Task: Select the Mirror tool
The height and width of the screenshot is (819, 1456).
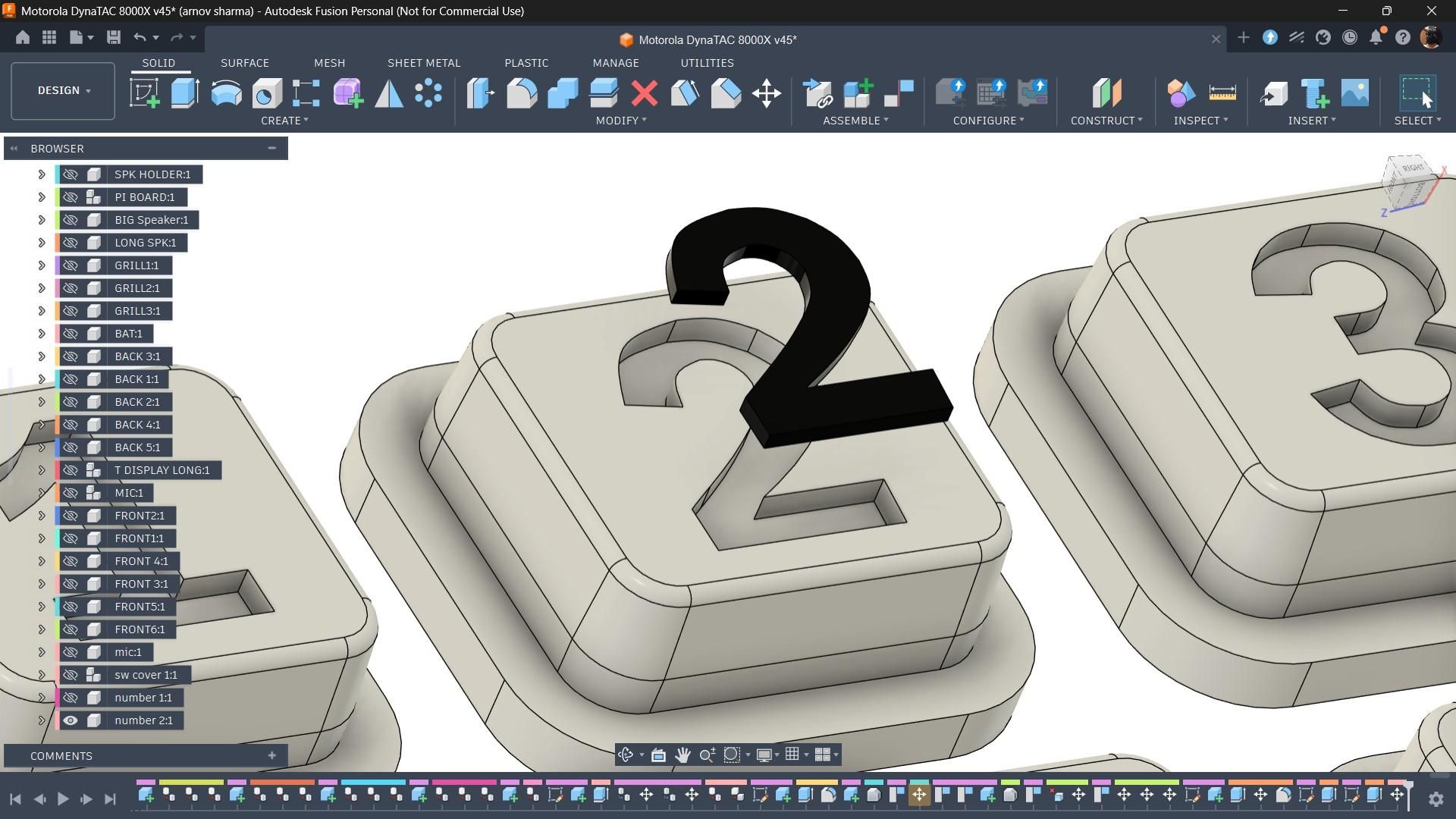Action: [389, 93]
